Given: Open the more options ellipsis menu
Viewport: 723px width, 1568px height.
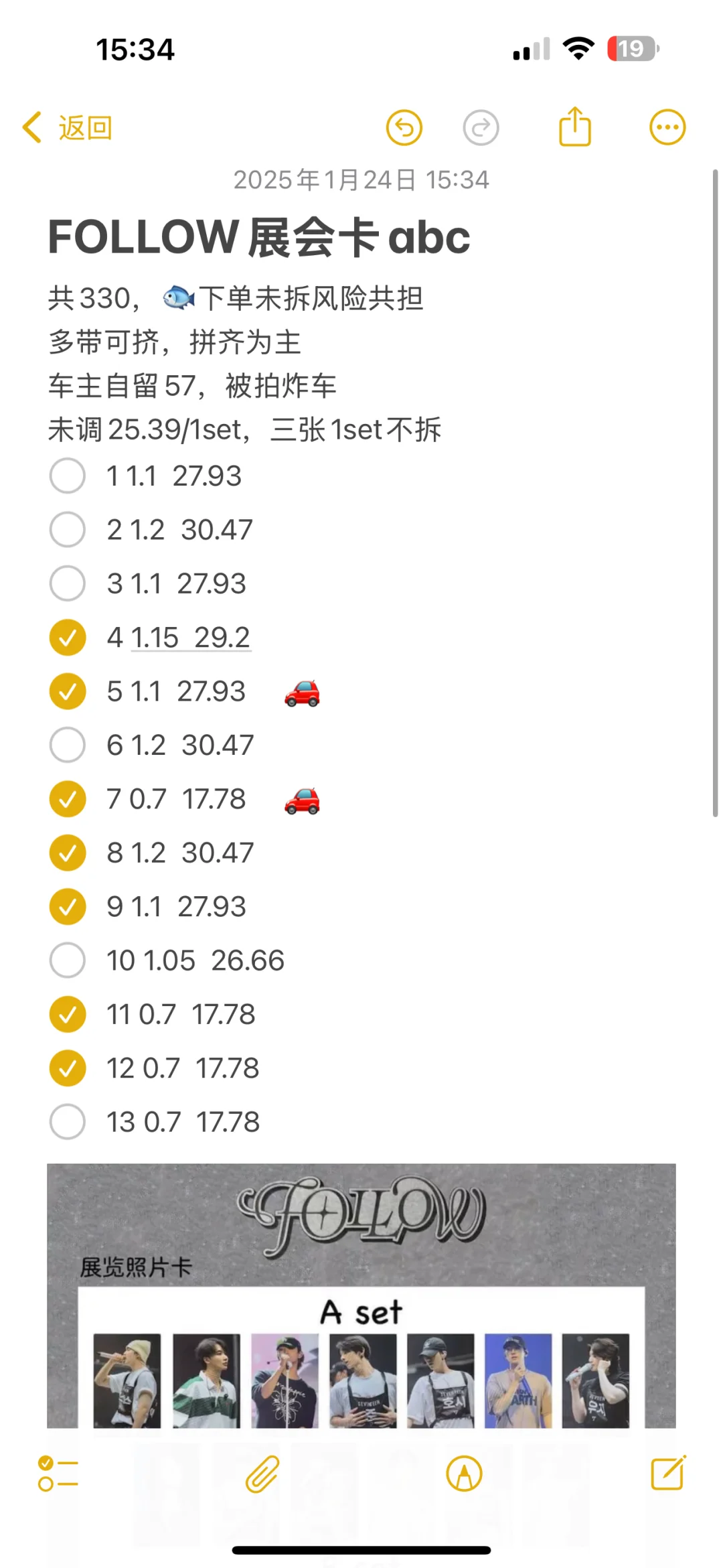Looking at the screenshot, I should tap(667, 127).
